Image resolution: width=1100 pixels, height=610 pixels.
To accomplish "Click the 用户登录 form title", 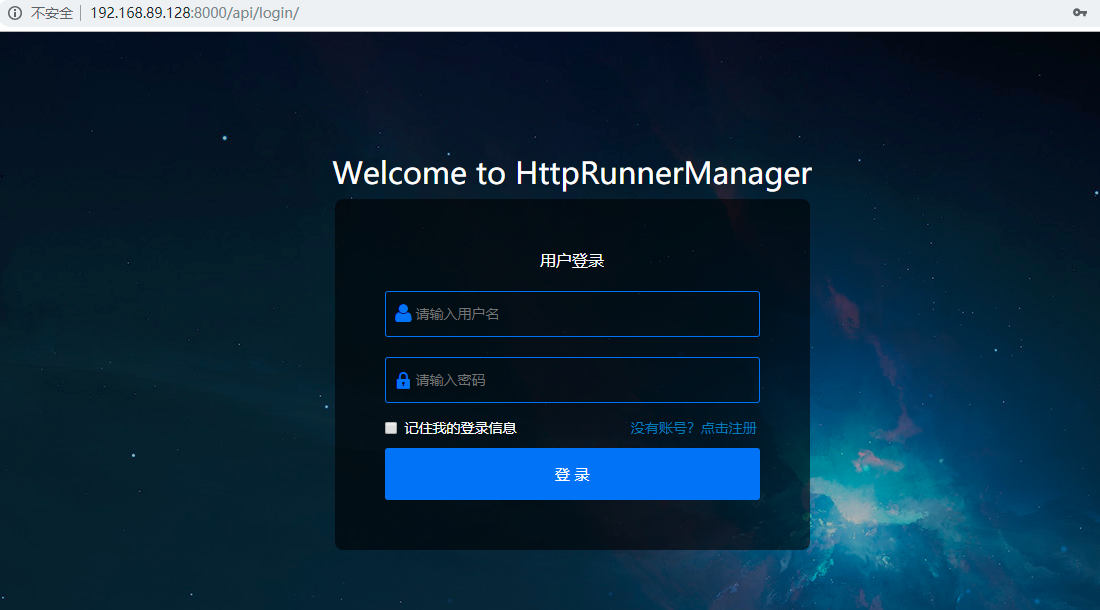I will [x=572, y=261].
